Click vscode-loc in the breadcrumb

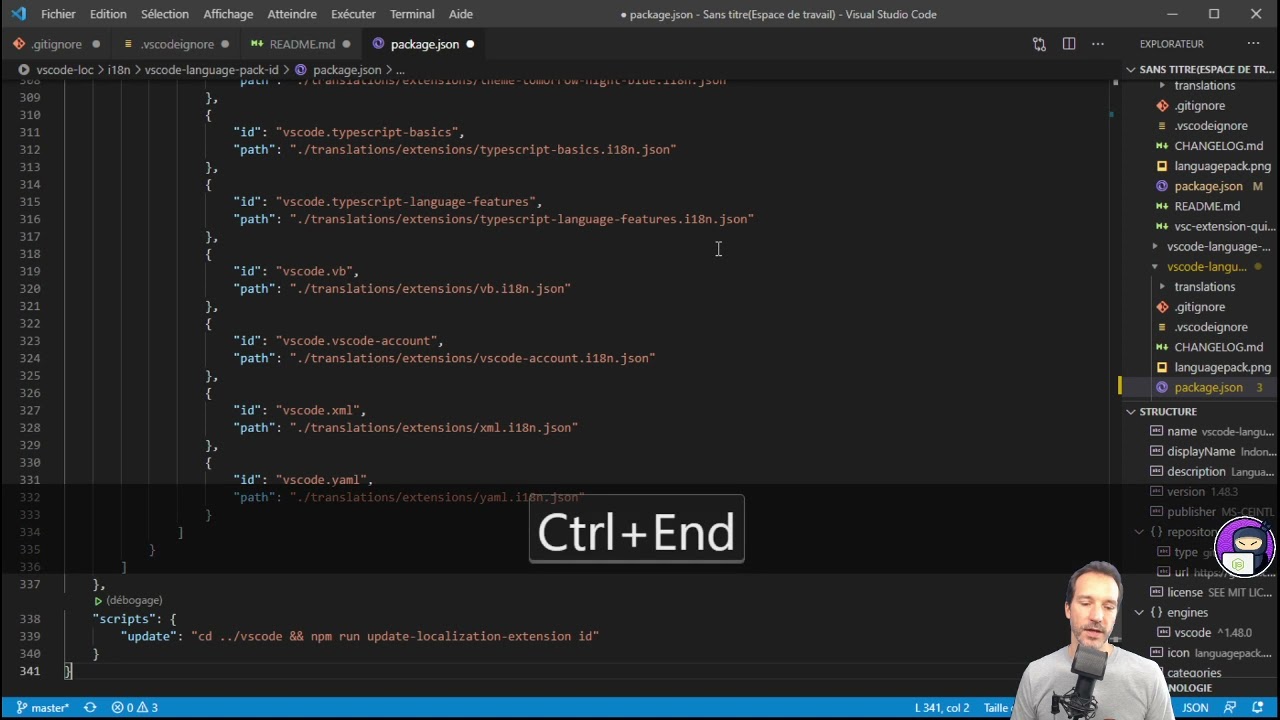pos(64,70)
